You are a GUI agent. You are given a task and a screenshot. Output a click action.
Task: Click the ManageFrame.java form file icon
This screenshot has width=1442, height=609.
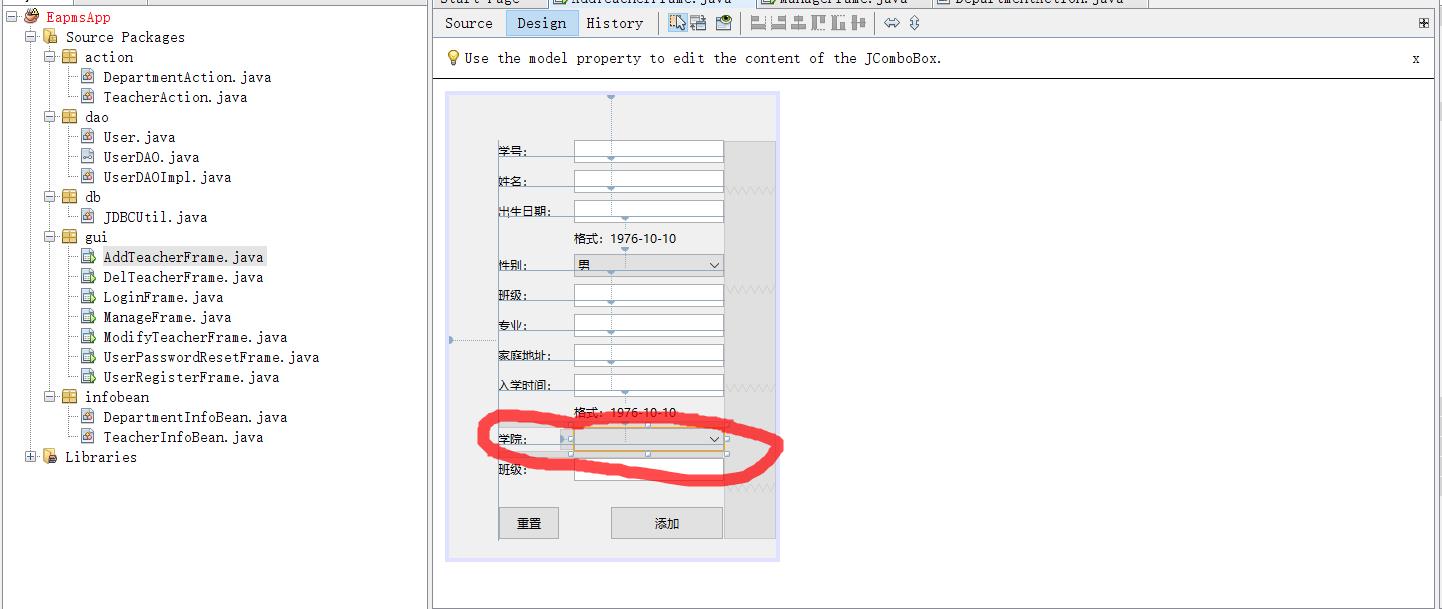pos(88,317)
